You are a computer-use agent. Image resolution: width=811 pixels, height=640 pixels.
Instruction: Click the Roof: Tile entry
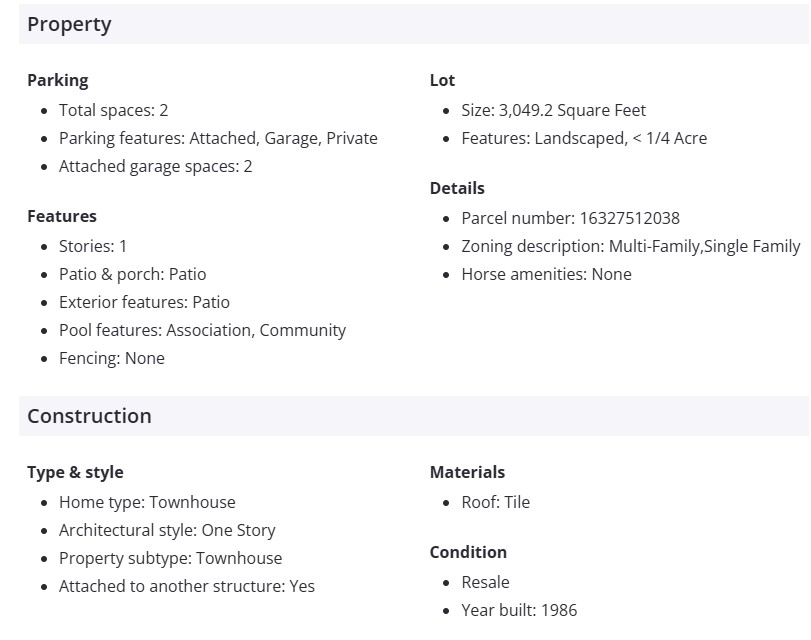pos(495,502)
